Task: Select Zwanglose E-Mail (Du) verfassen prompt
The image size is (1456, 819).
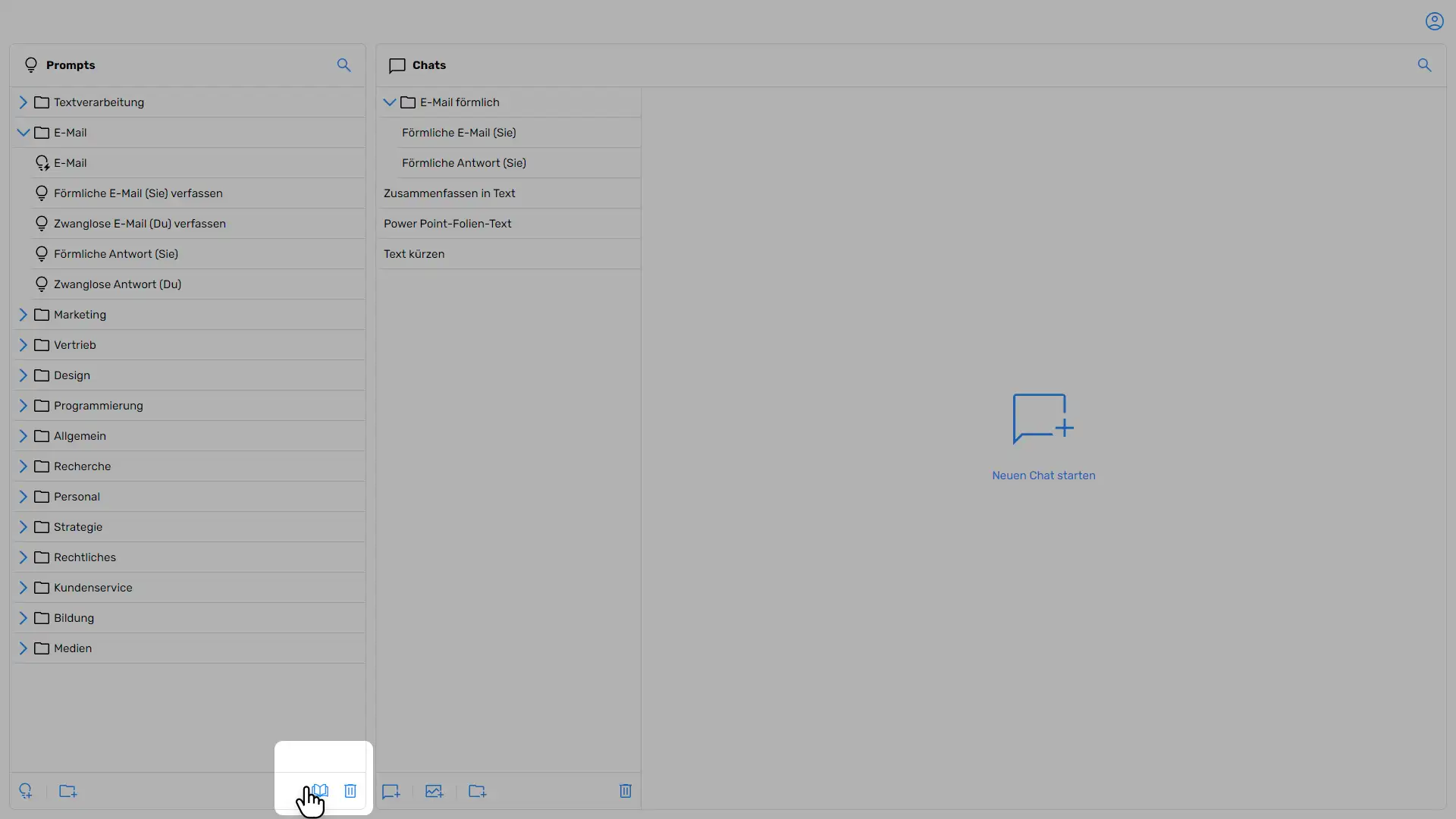Action: point(139,223)
